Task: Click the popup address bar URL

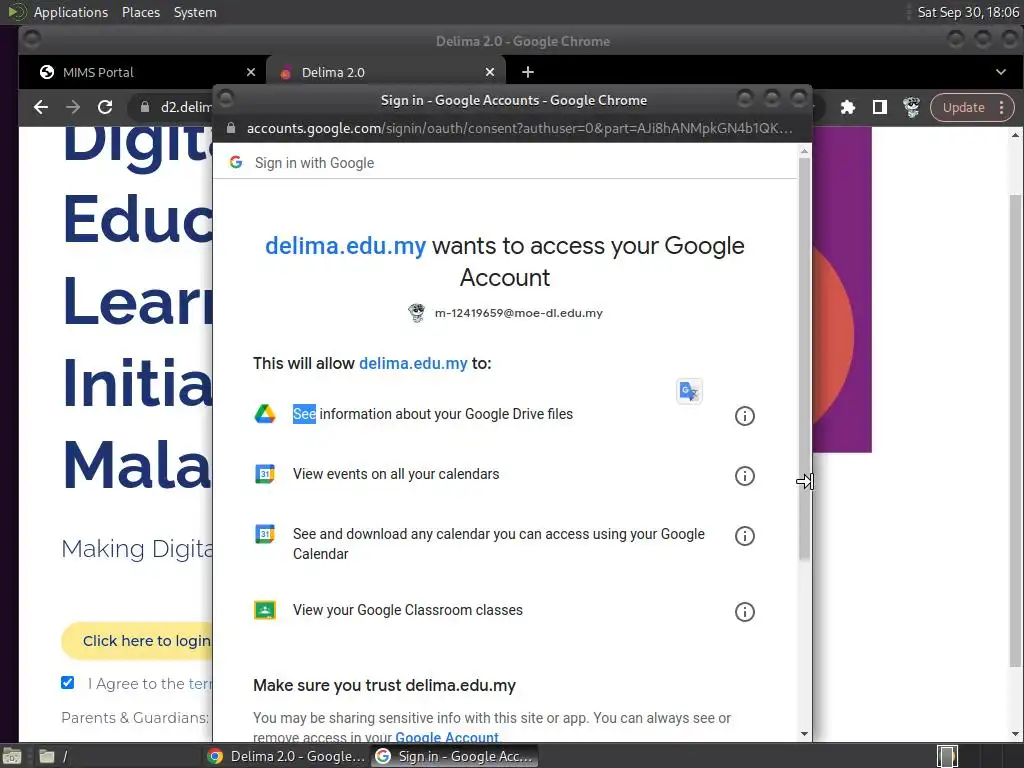Action: (x=519, y=128)
